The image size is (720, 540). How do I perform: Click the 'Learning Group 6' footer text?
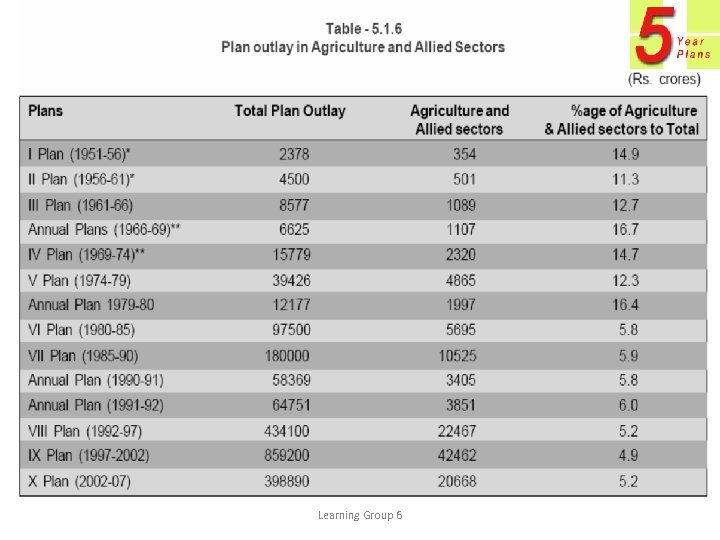coord(360,515)
